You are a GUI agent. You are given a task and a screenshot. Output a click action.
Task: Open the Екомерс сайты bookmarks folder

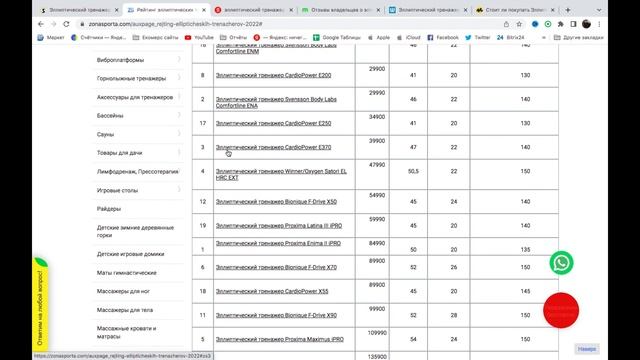(x=156, y=38)
